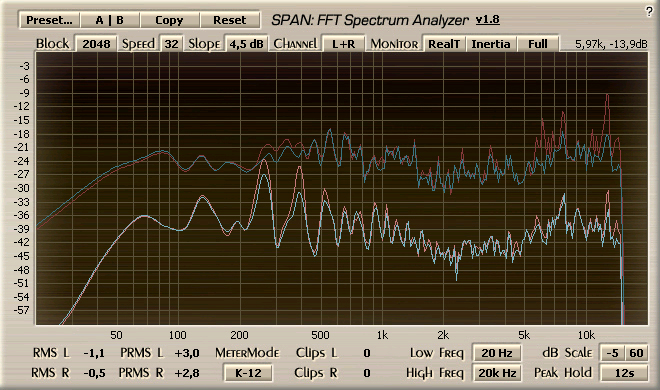This screenshot has height=390, width=660.
Task: Click the SPAN: FFT Spectrum Analyzer title
Action: [x=370, y=20]
